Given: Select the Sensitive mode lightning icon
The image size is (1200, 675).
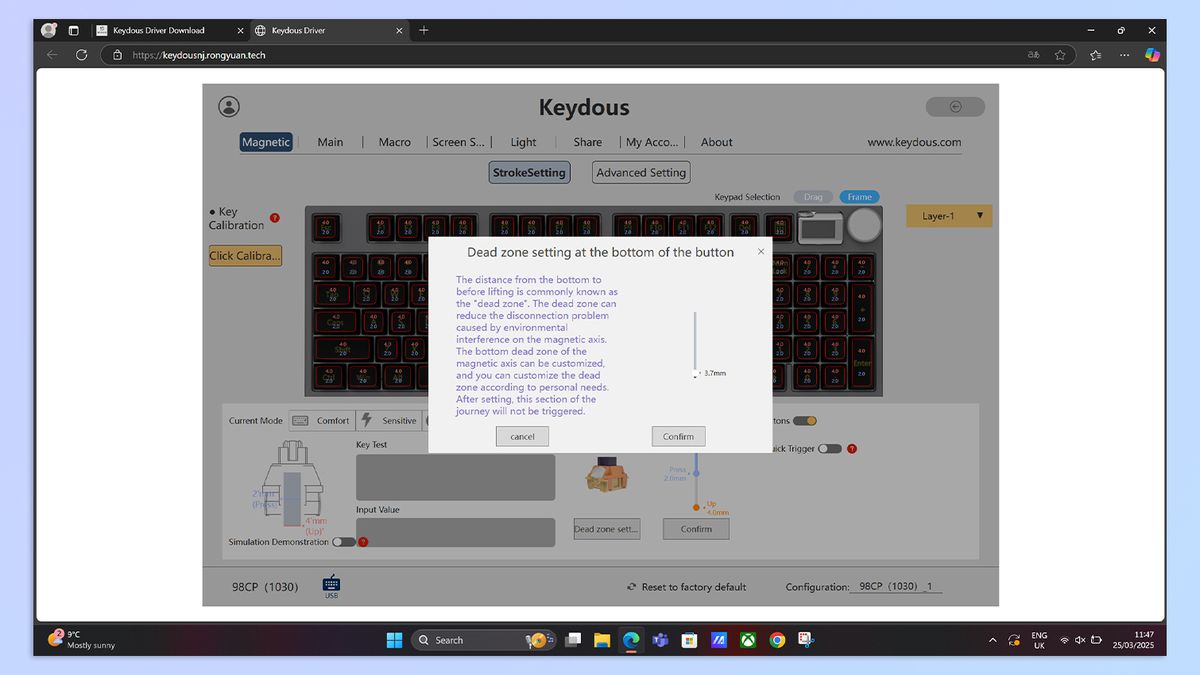Looking at the screenshot, I should [367, 420].
